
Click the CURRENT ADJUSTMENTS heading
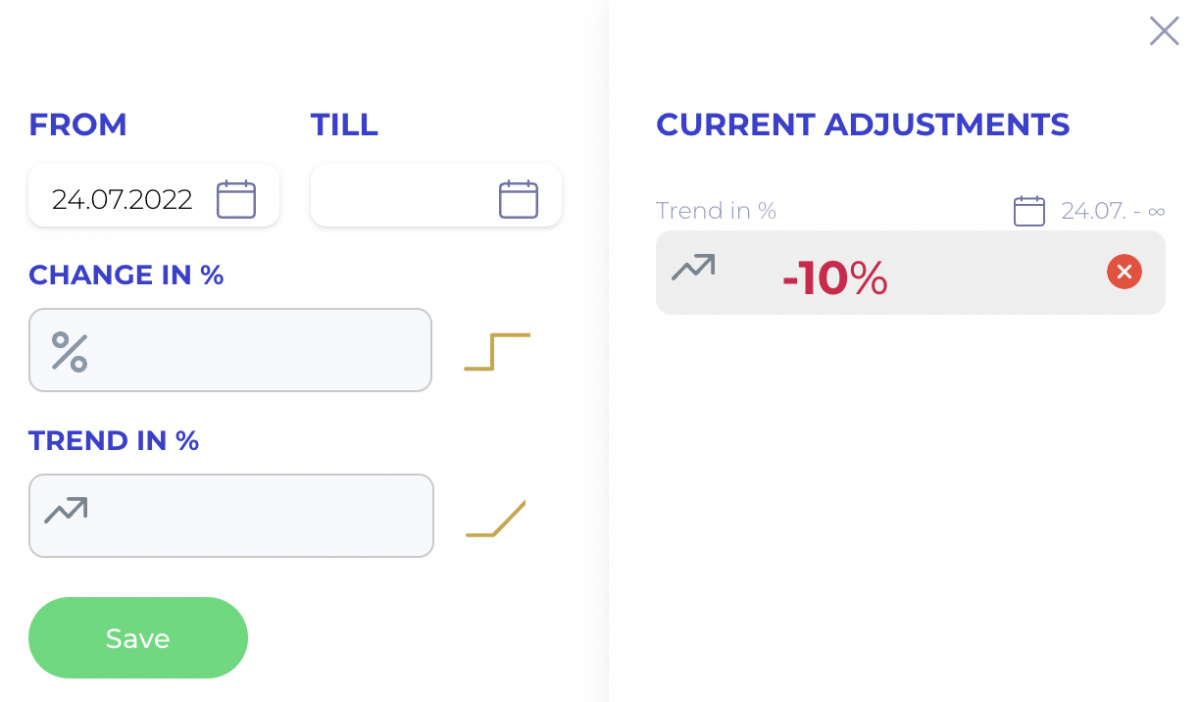point(863,125)
